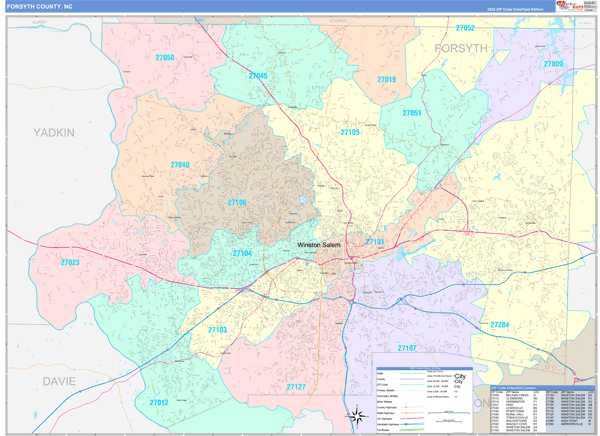Image resolution: width=600 pixels, height=436 pixels.
Task: Click the YADKIN county label
Action: (53, 132)
